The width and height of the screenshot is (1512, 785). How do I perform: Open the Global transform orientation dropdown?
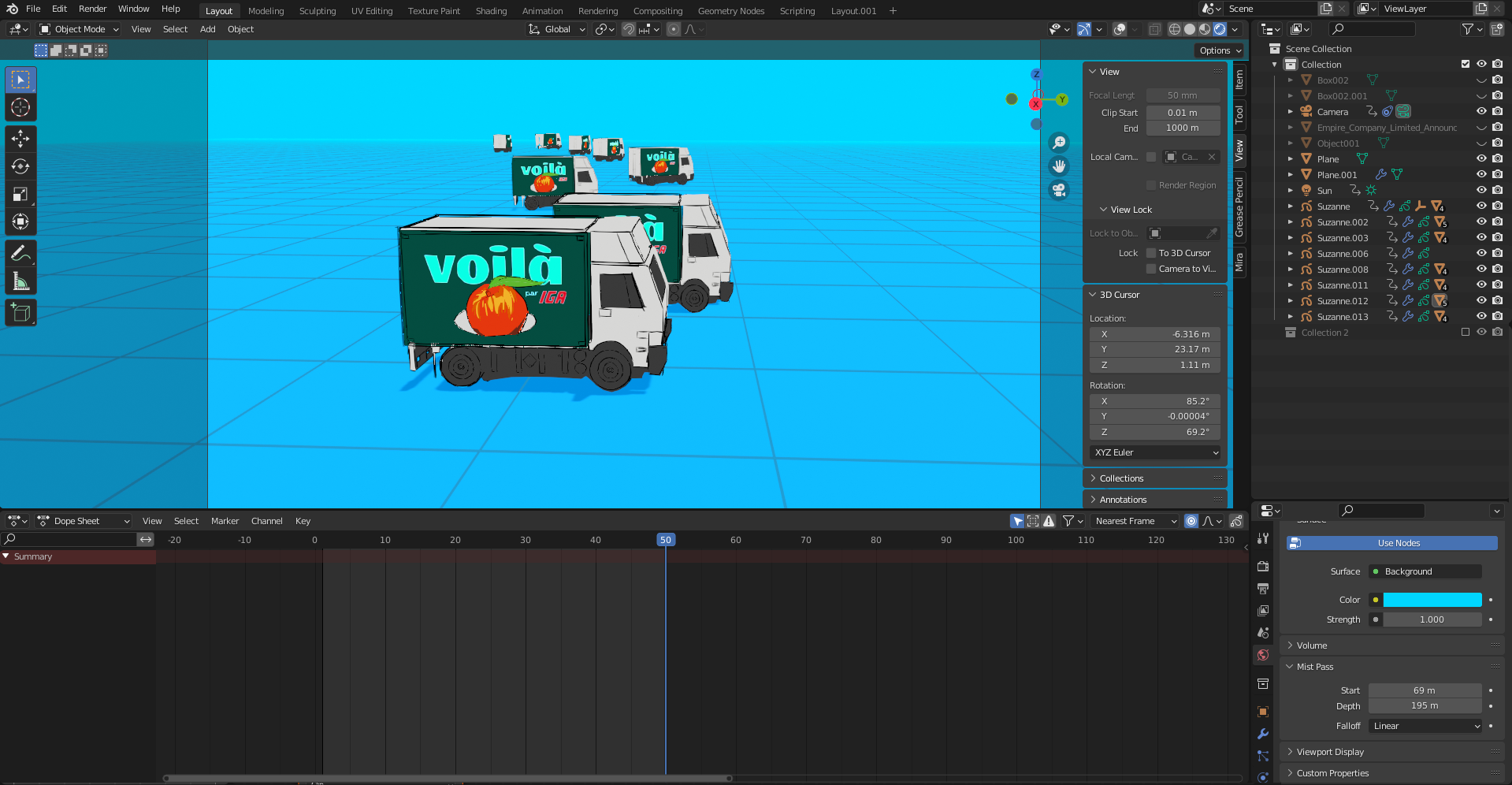(557, 29)
